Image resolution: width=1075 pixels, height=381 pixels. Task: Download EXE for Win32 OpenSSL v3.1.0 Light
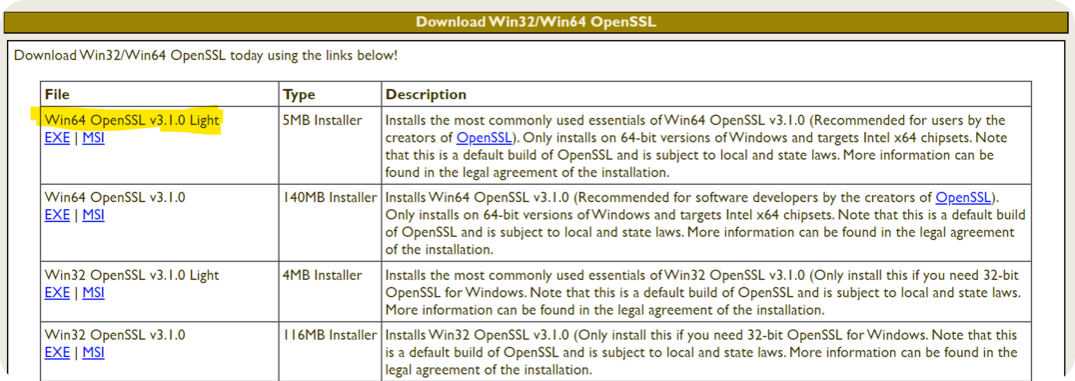click(x=57, y=293)
